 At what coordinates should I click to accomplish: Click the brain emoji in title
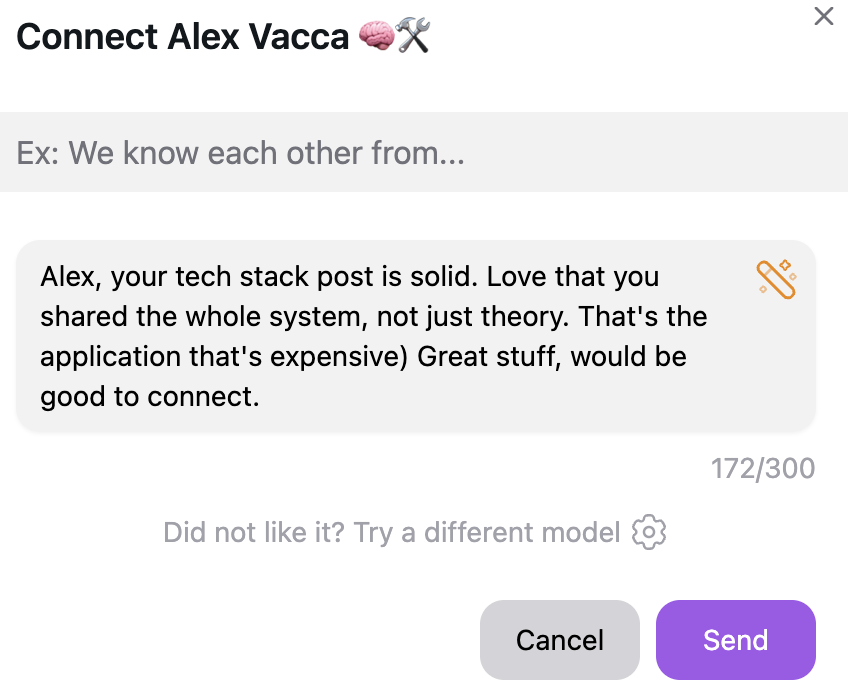coord(376,38)
